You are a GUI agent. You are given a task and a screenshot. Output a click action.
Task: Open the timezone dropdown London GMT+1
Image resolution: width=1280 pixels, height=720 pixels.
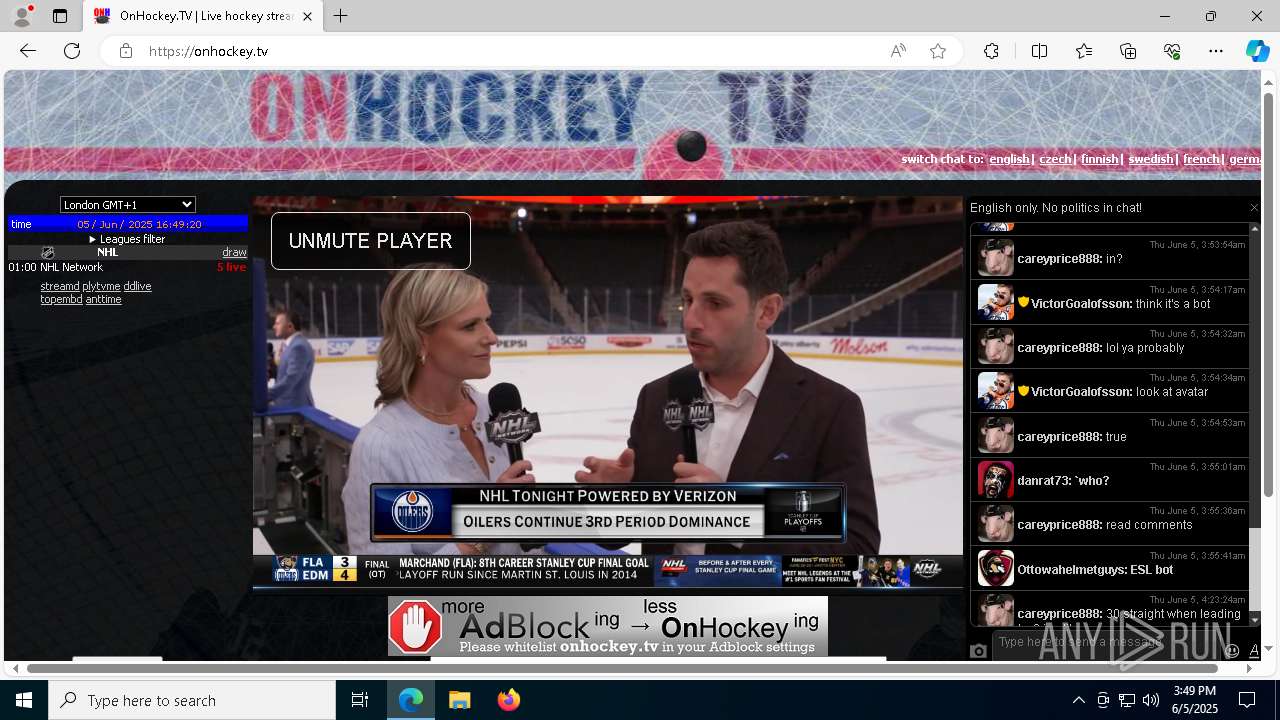128,204
